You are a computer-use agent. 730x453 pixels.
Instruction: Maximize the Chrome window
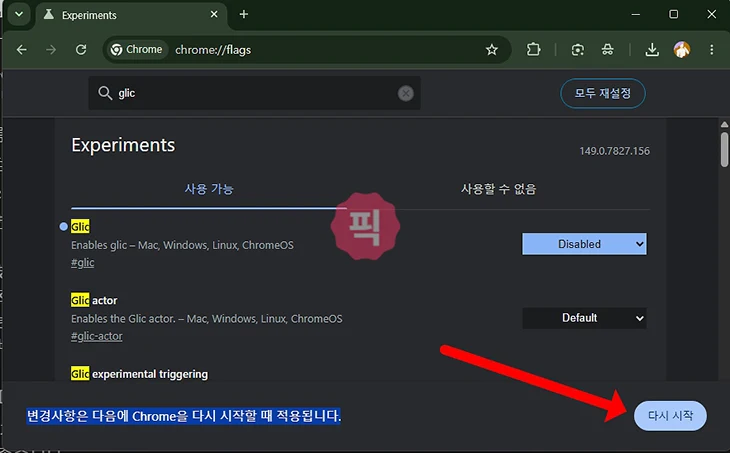(673, 14)
